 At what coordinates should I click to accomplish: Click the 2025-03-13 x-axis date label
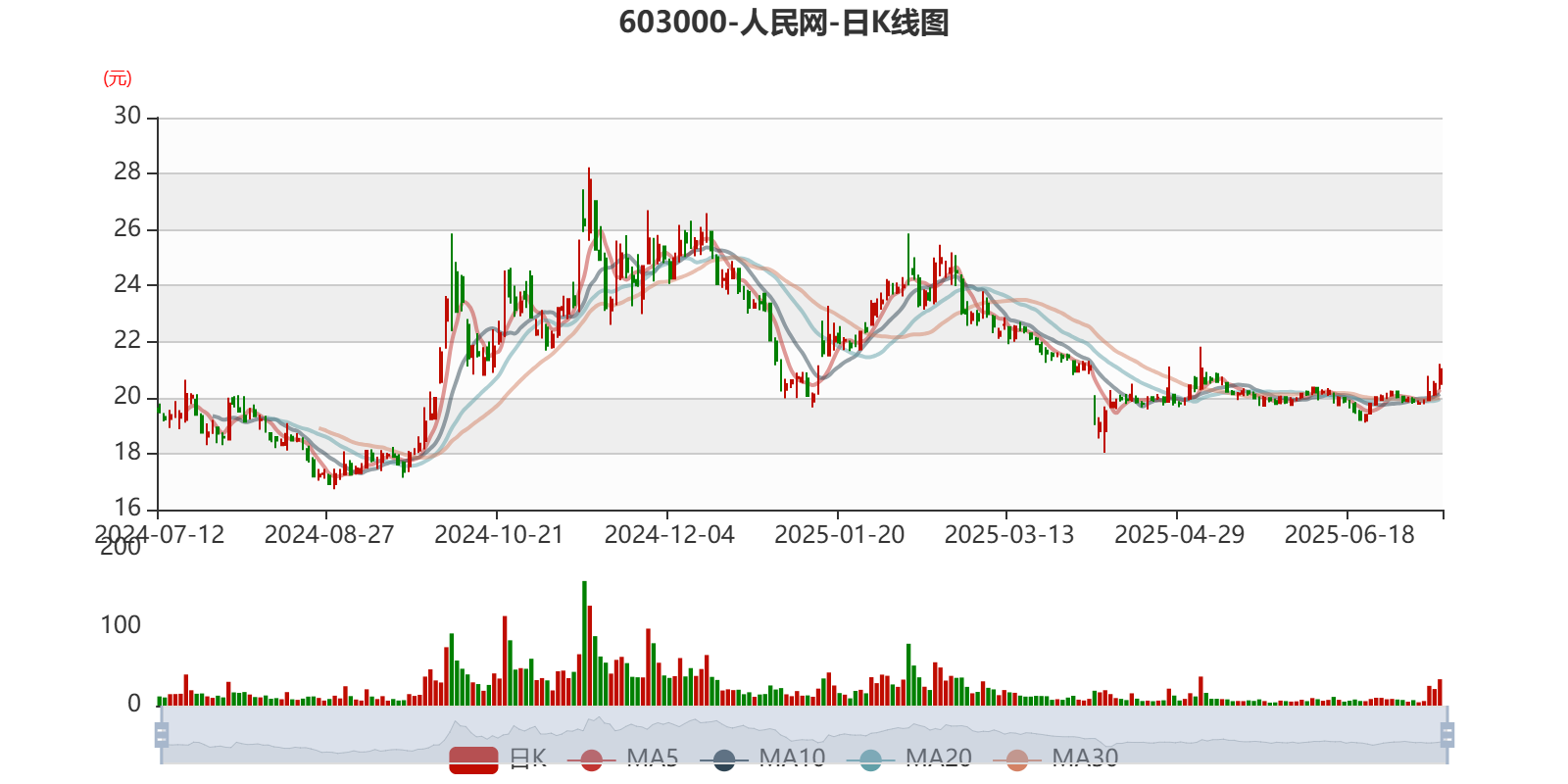[1009, 535]
